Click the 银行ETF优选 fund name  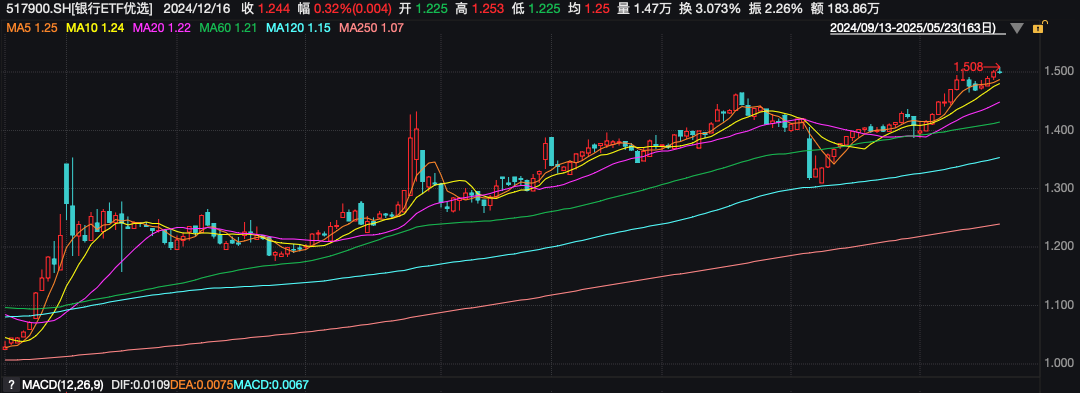(101, 9)
